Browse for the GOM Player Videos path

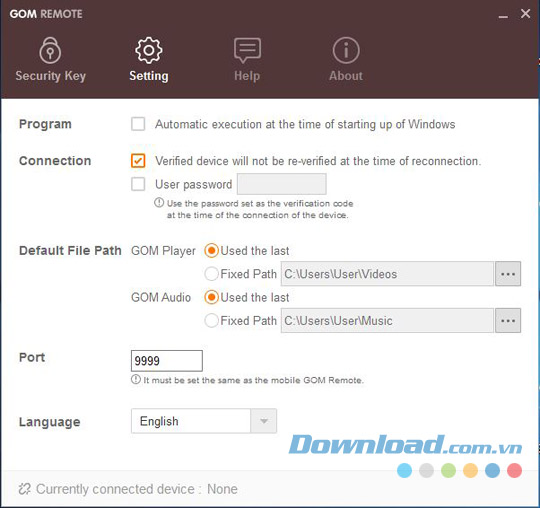point(508,274)
